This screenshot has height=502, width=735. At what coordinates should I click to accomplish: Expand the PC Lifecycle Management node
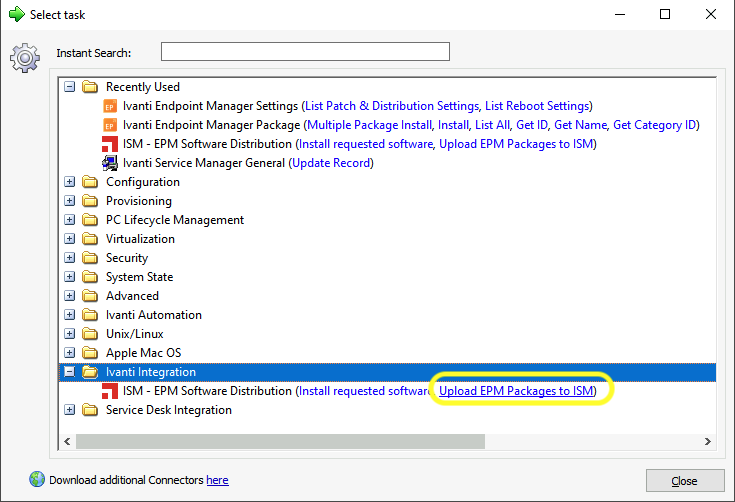(69, 220)
